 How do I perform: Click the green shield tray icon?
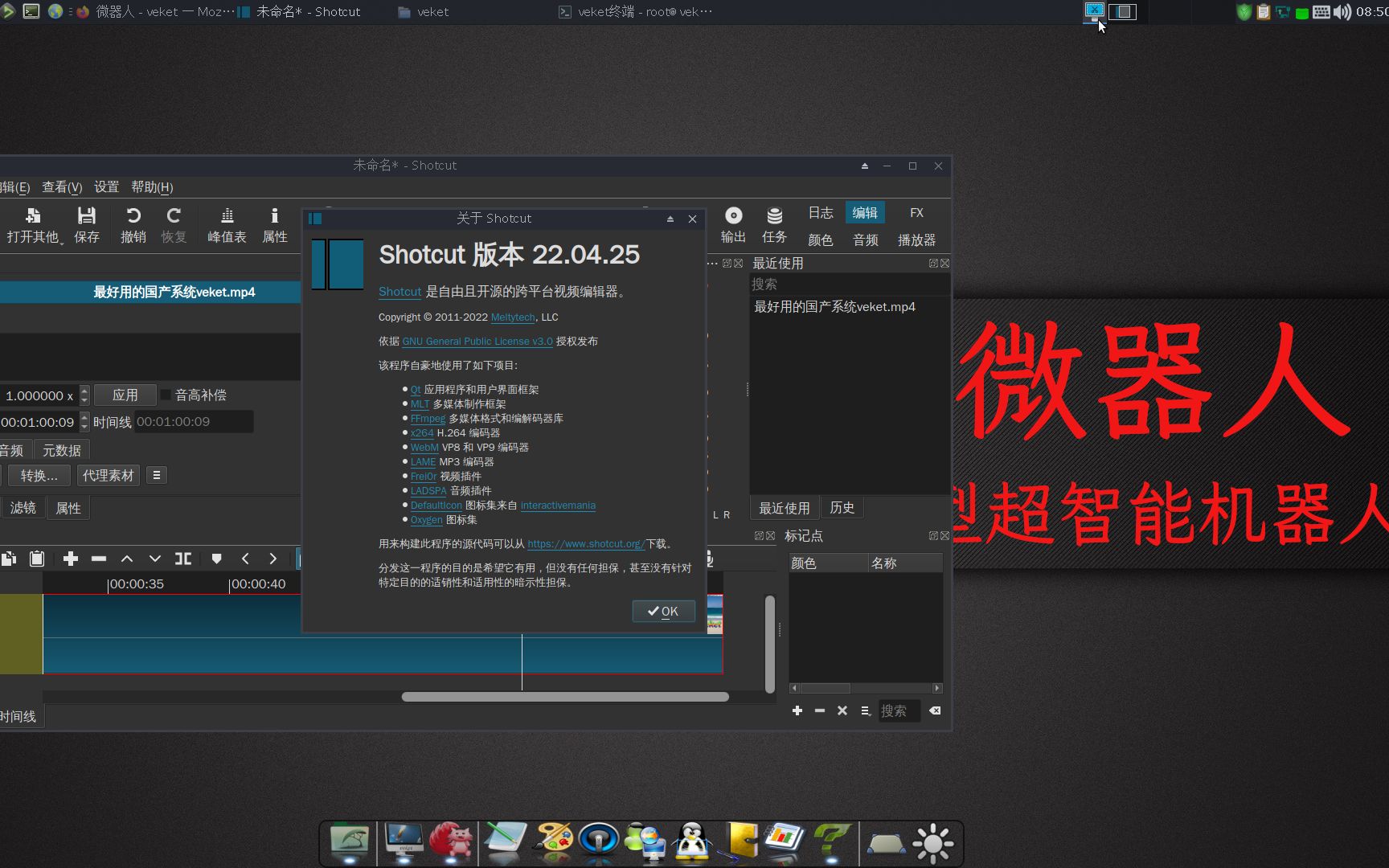point(1244,12)
